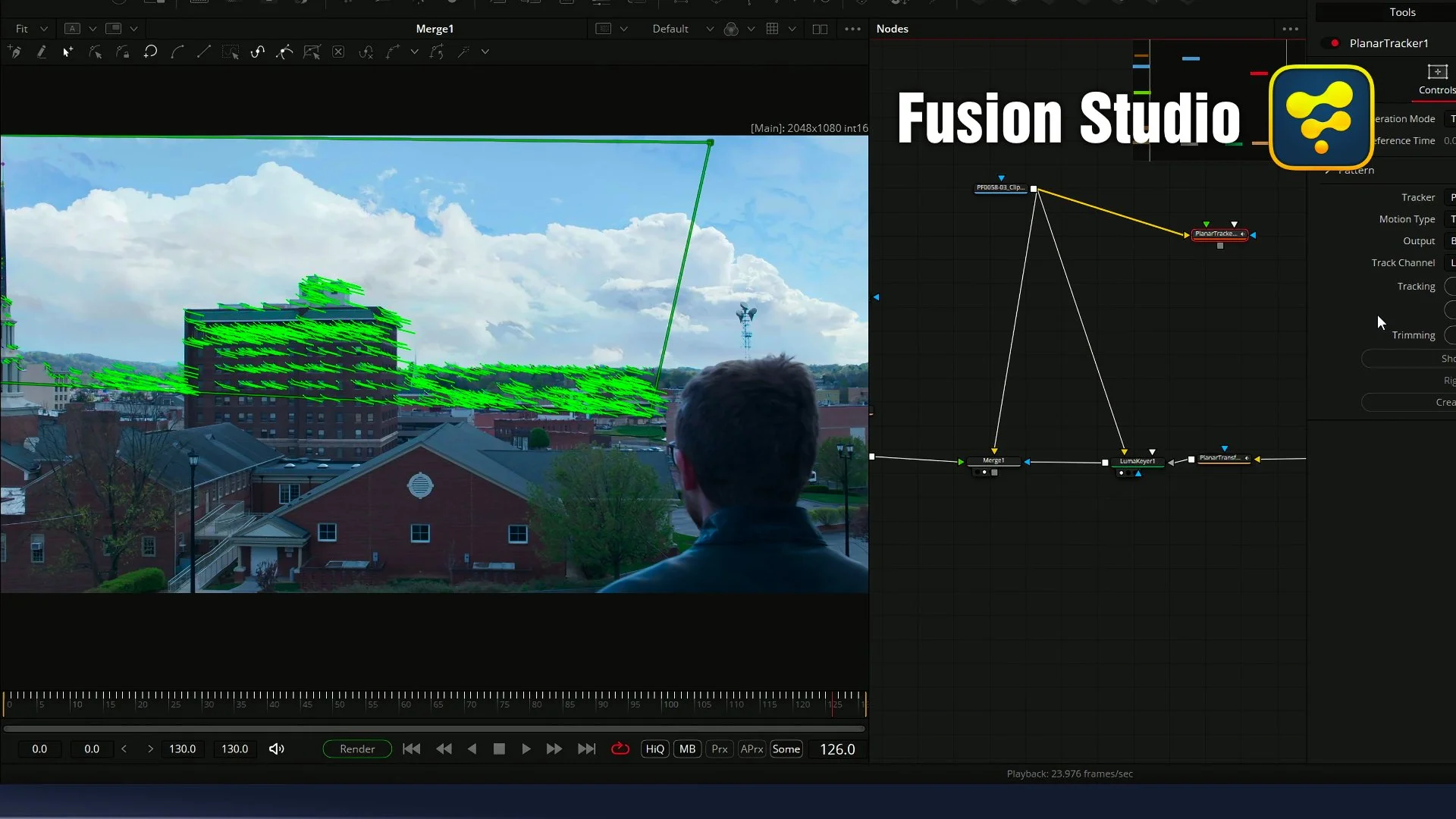Select the Freehand draw pencil tool
Screen dimensions: 1456x819
(41, 52)
